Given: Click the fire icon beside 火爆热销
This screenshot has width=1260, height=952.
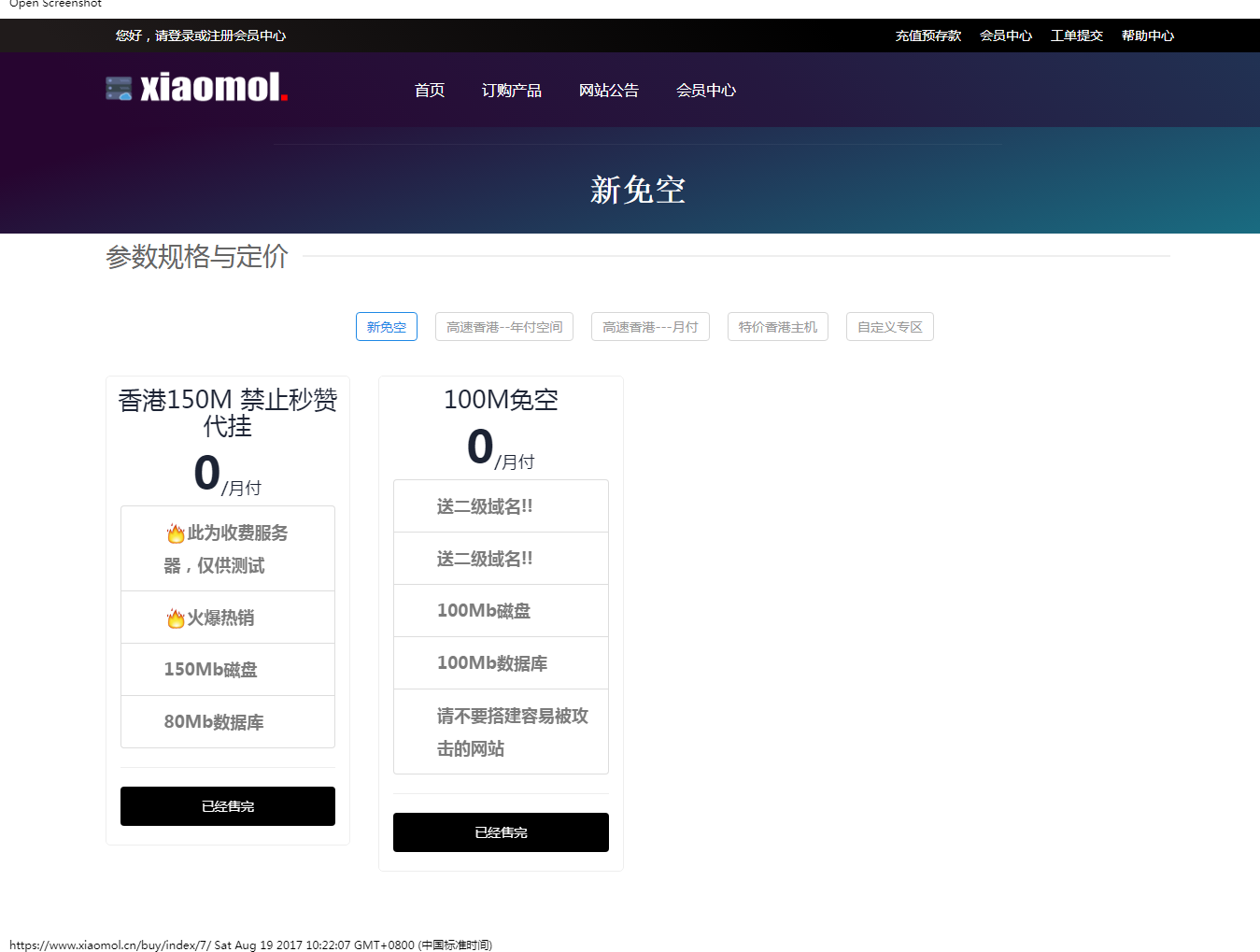Looking at the screenshot, I should point(176,618).
